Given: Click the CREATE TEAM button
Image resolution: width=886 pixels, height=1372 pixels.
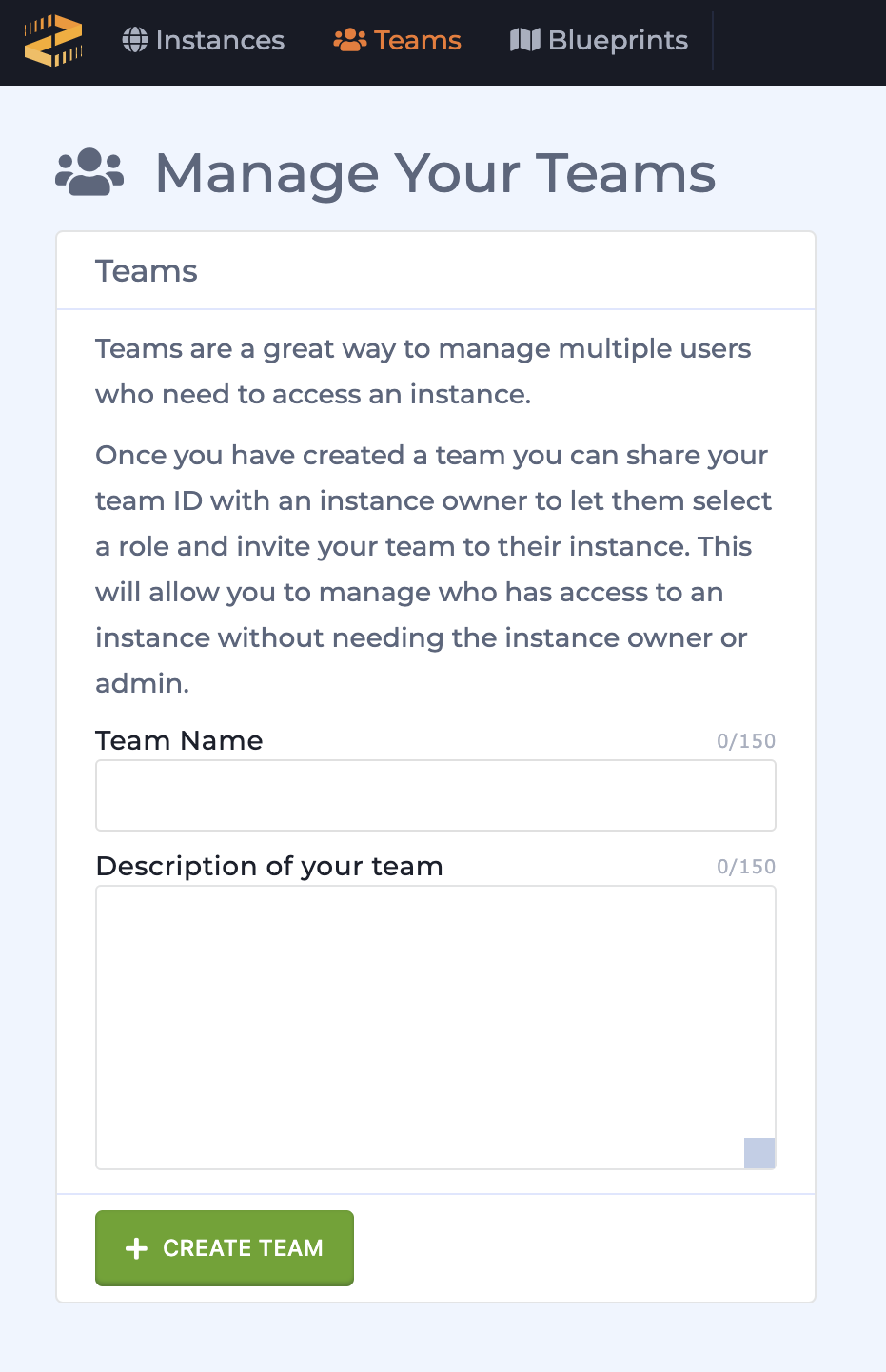Looking at the screenshot, I should pyautogui.click(x=225, y=1248).
